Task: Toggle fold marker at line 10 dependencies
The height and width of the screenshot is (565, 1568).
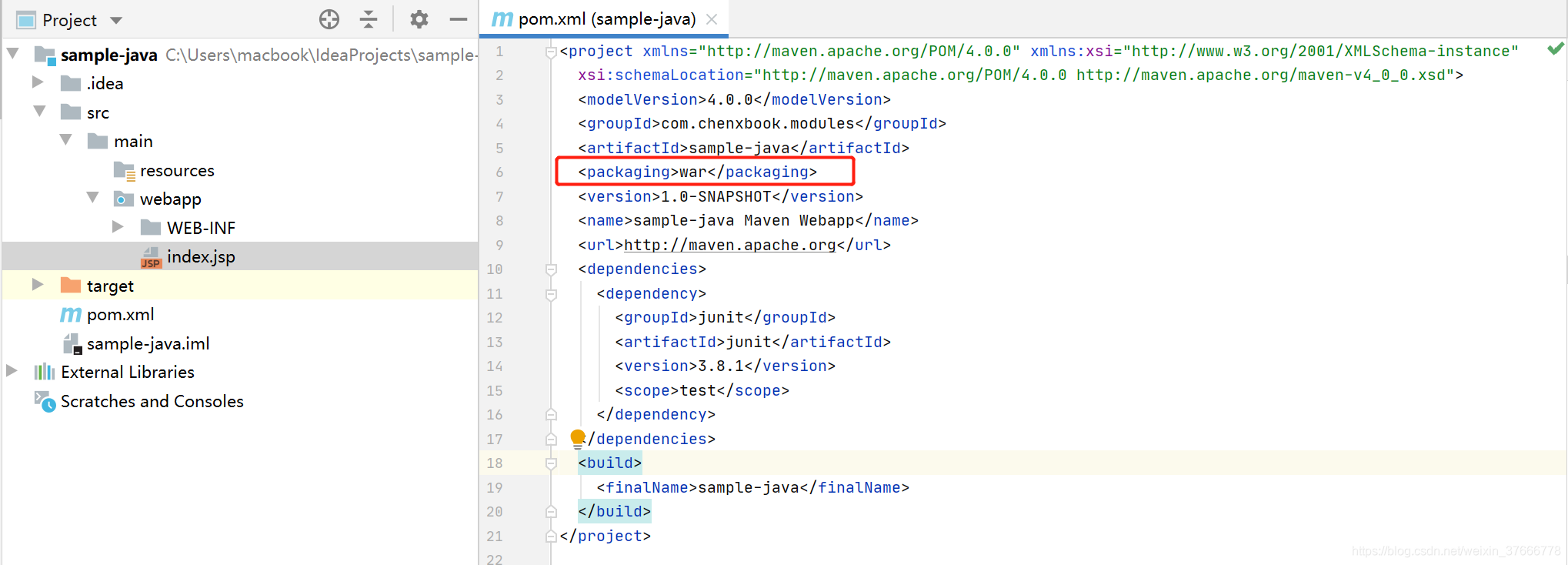Action: (551, 269)
